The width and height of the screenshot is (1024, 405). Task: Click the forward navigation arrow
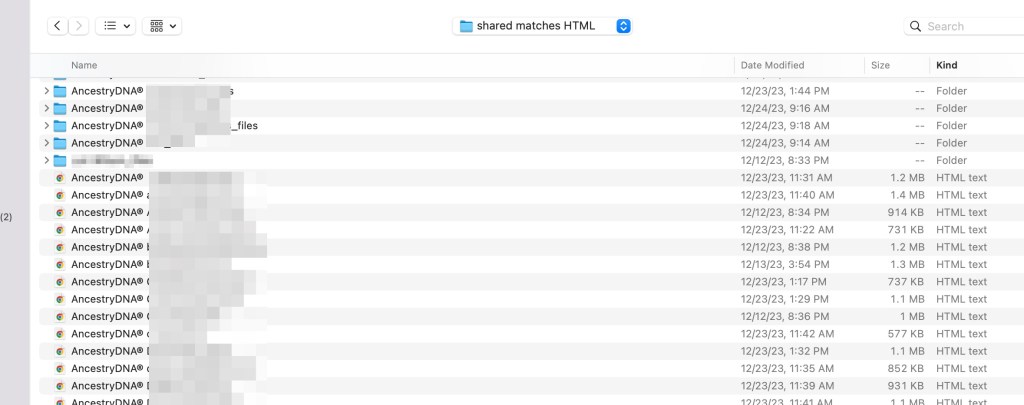coord(79,26)
